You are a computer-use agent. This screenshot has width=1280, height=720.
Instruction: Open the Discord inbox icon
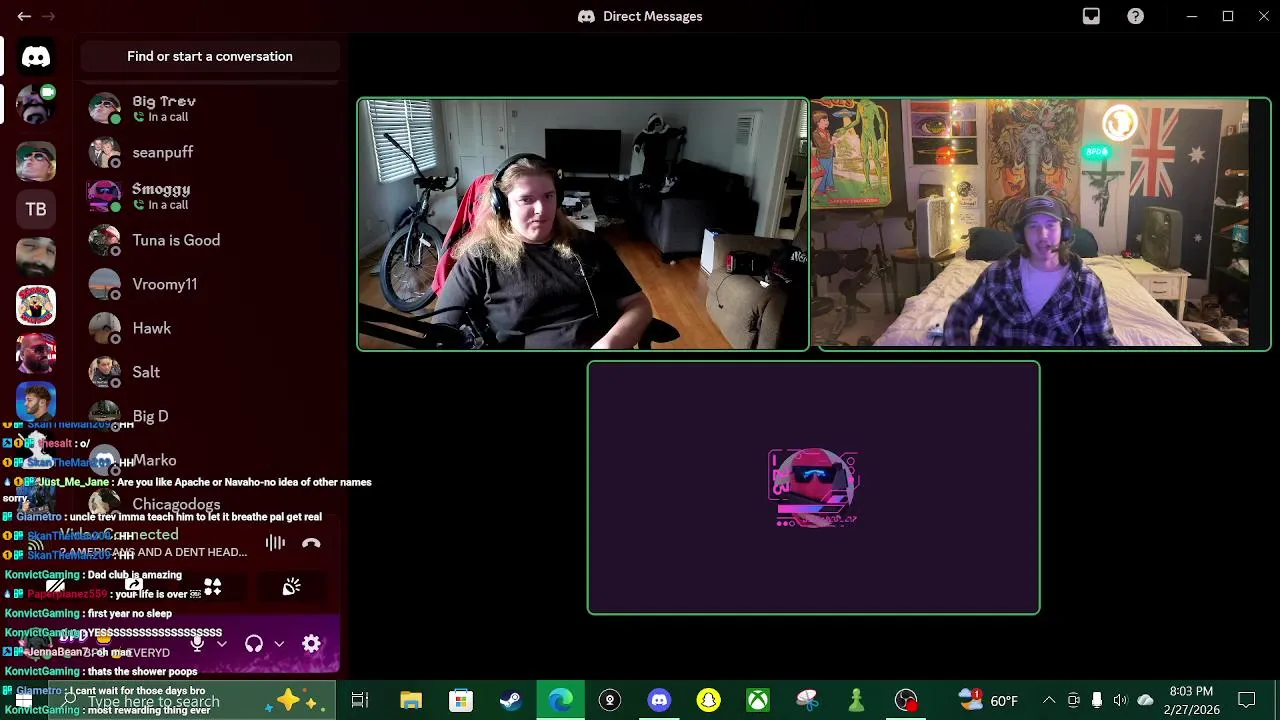pyautogui.click(x=1091, y=16)
